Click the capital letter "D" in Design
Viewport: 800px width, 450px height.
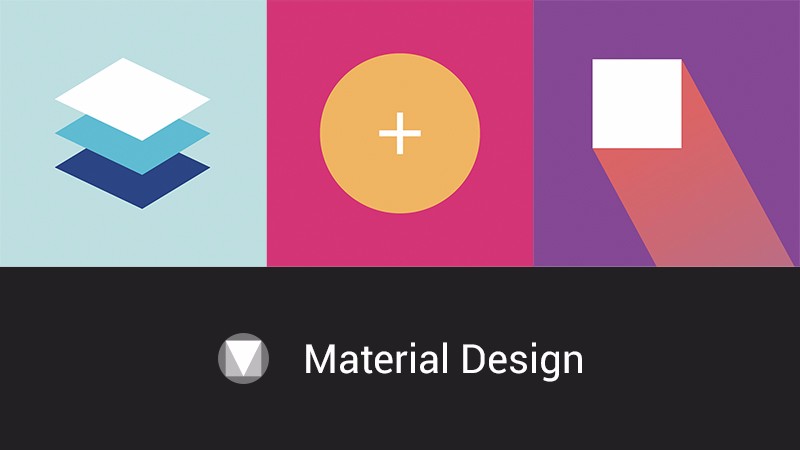click(472, 359)
